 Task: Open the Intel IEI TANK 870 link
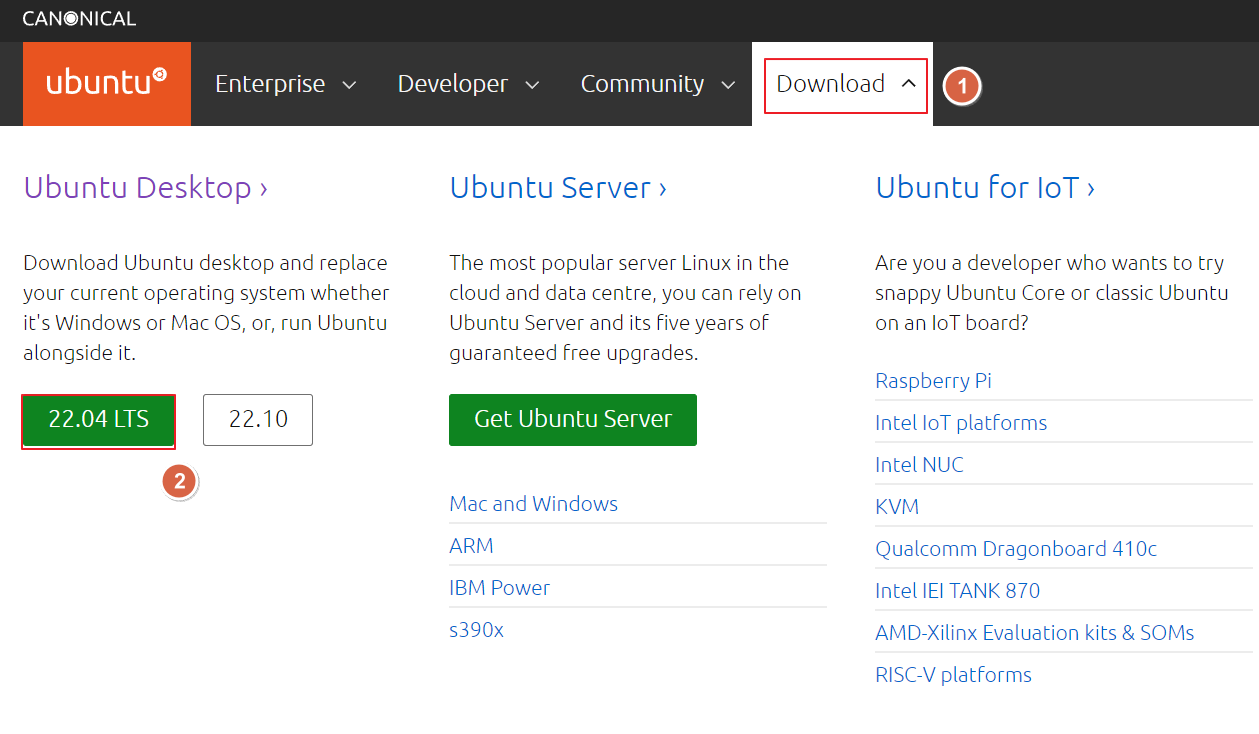pyautogui.click(x=958, y=591)
